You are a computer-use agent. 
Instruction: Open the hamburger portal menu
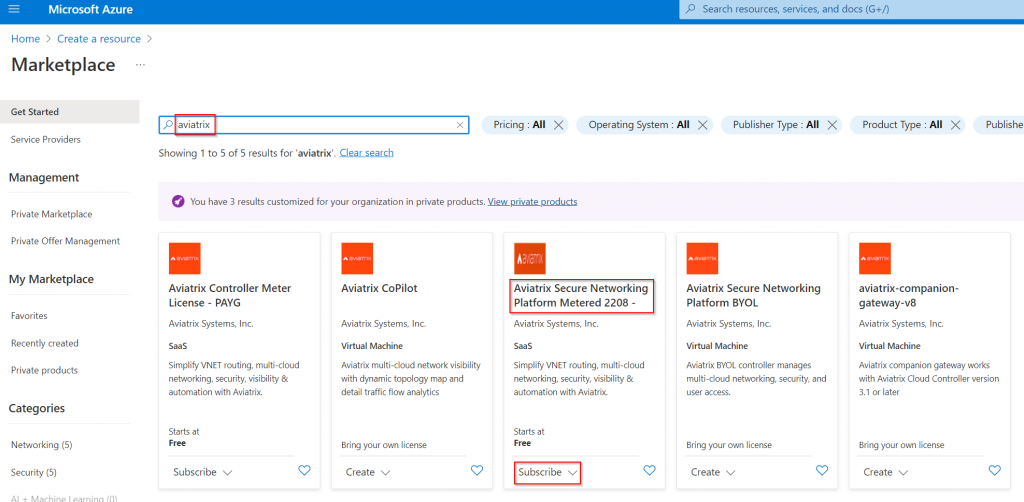(x=14, y=9)
